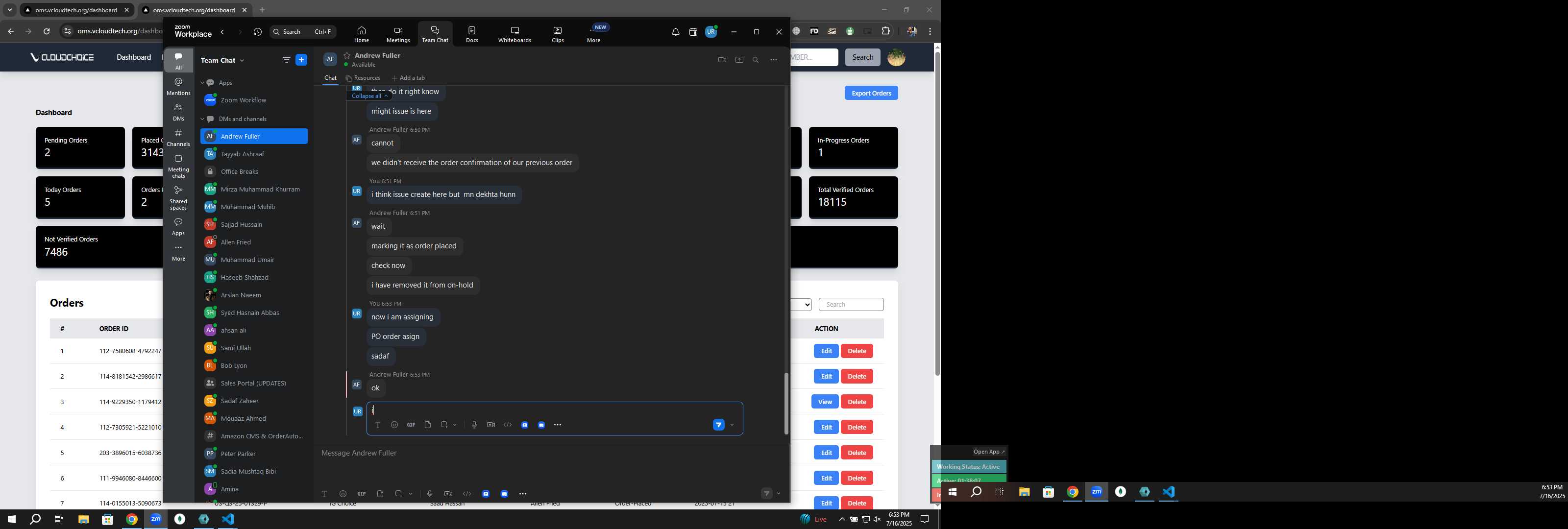Click the new chat plus button
1568x529 pixels.
tap(301, 60)
